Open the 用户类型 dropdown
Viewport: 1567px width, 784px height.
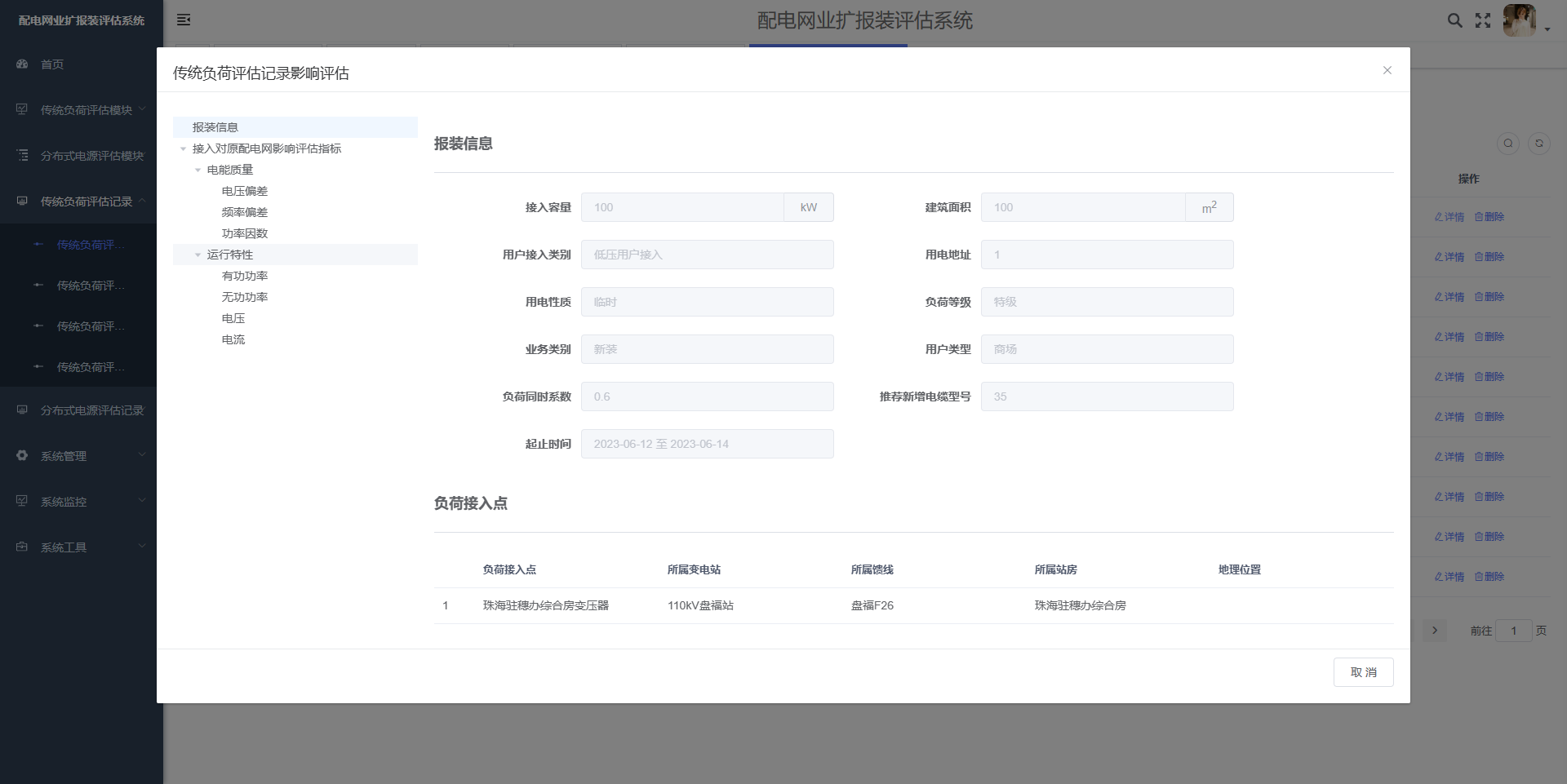[1107, 349]
